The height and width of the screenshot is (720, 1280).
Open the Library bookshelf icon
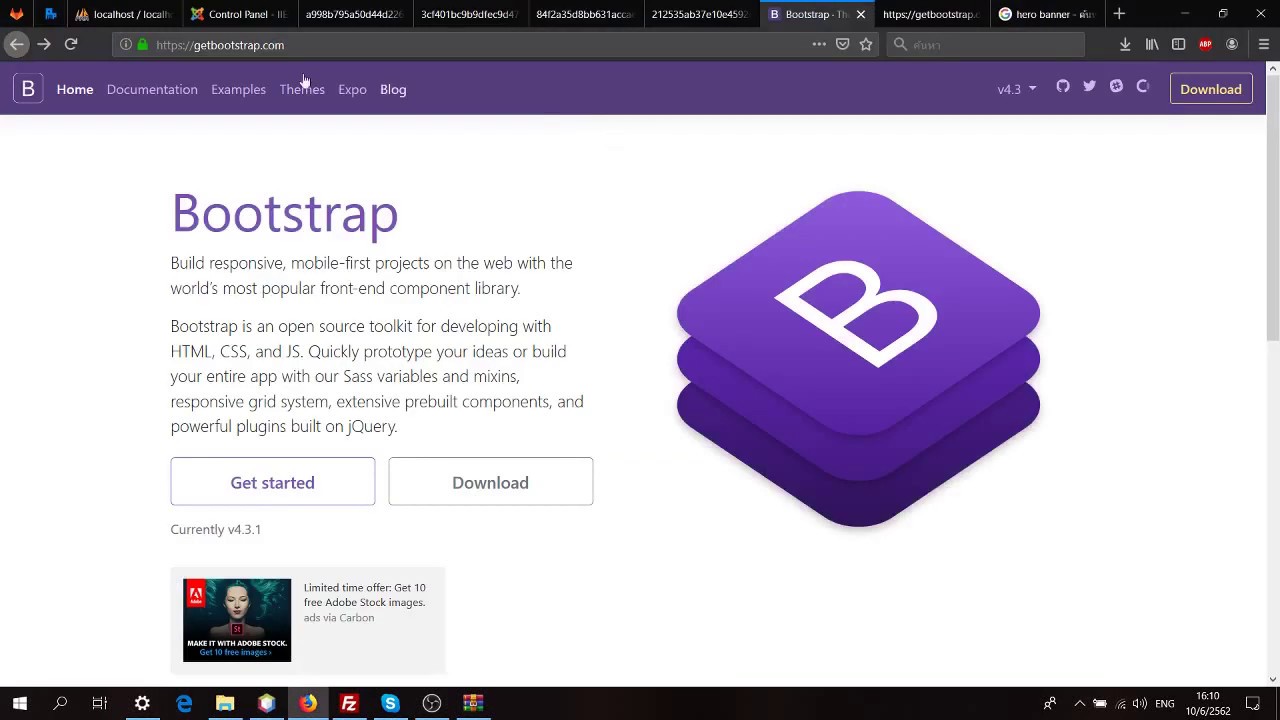(1152, 44)
